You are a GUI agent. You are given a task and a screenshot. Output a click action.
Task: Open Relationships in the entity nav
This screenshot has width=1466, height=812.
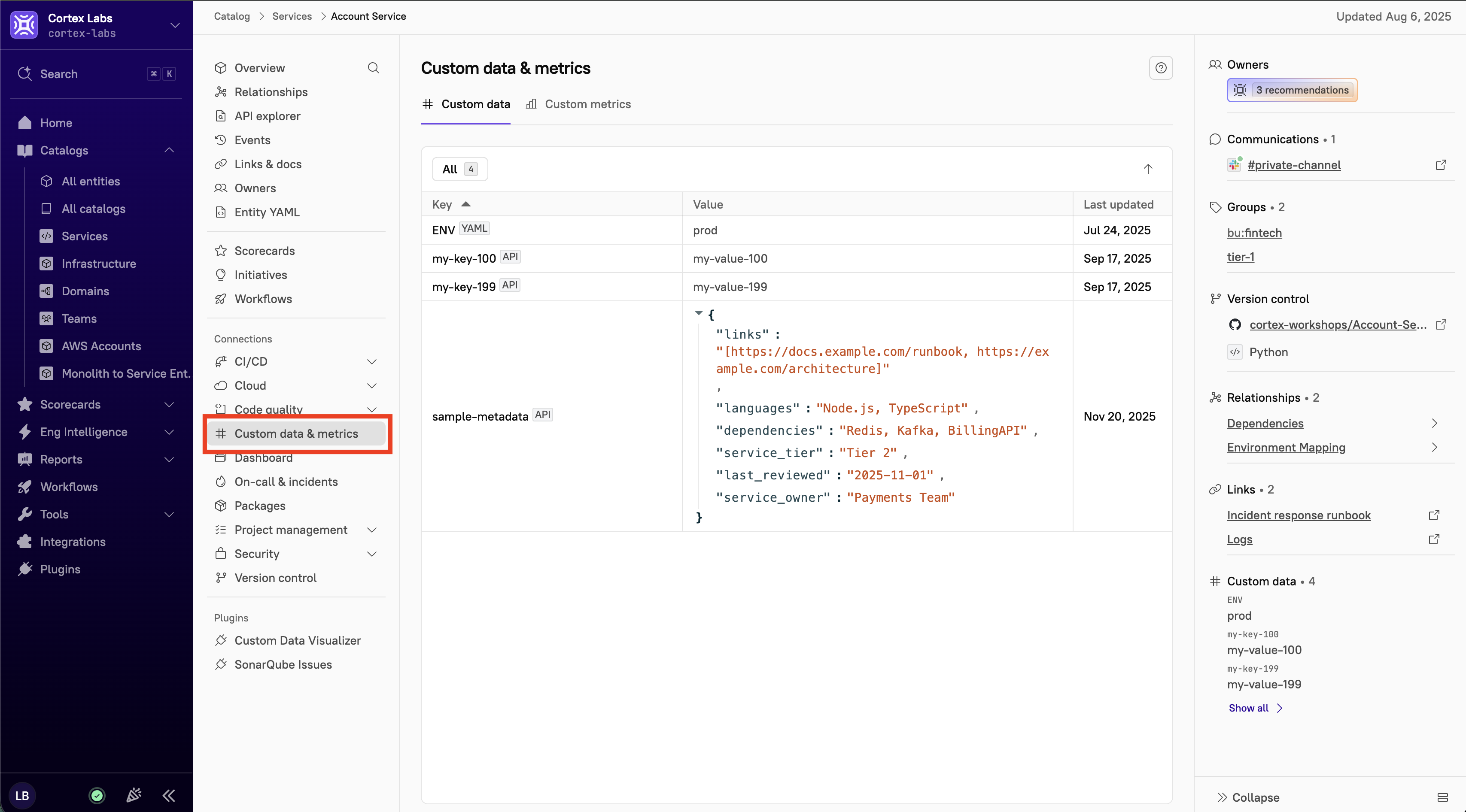click(x=271, y=92)
